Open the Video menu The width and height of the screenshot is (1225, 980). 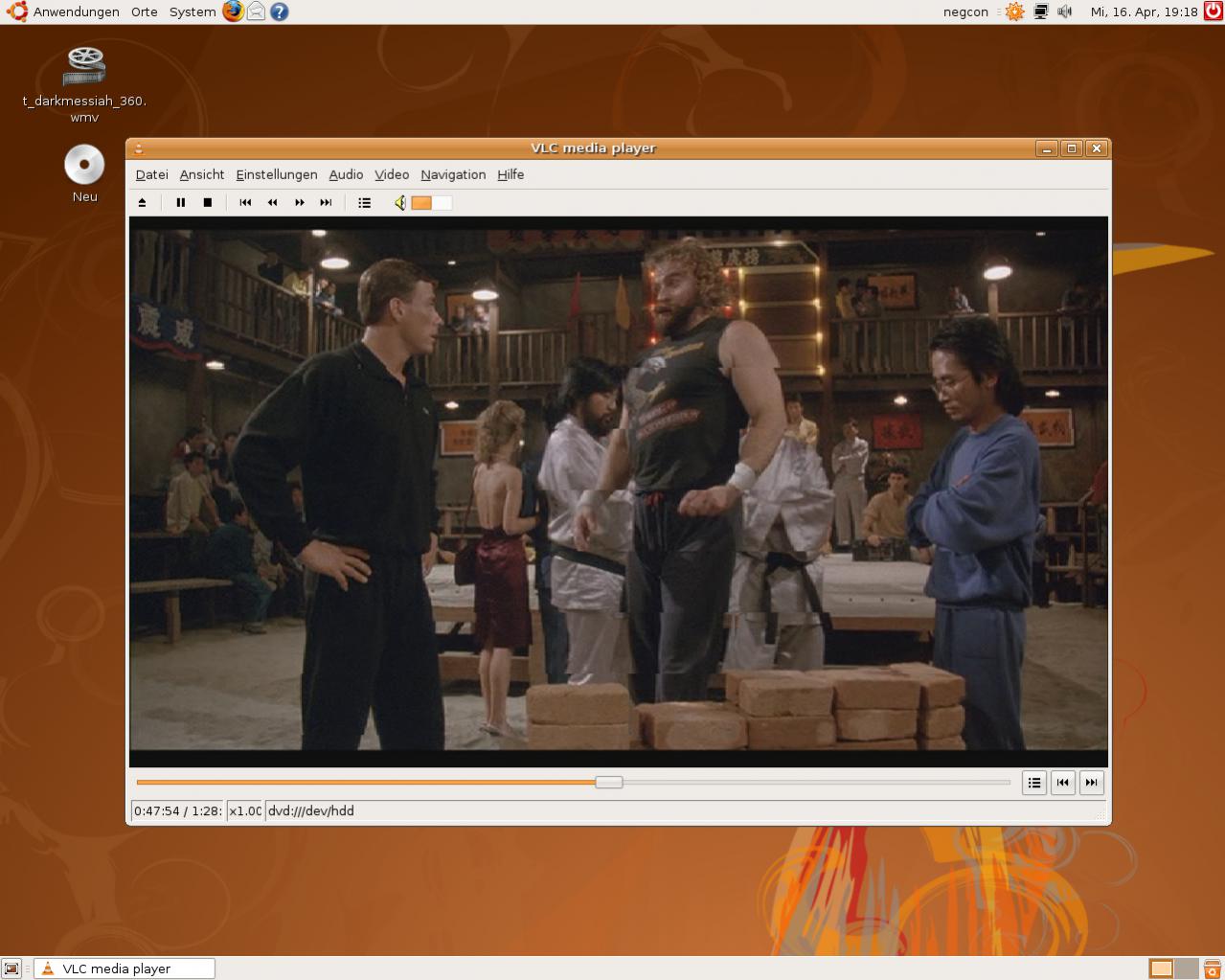coord(392,174)
